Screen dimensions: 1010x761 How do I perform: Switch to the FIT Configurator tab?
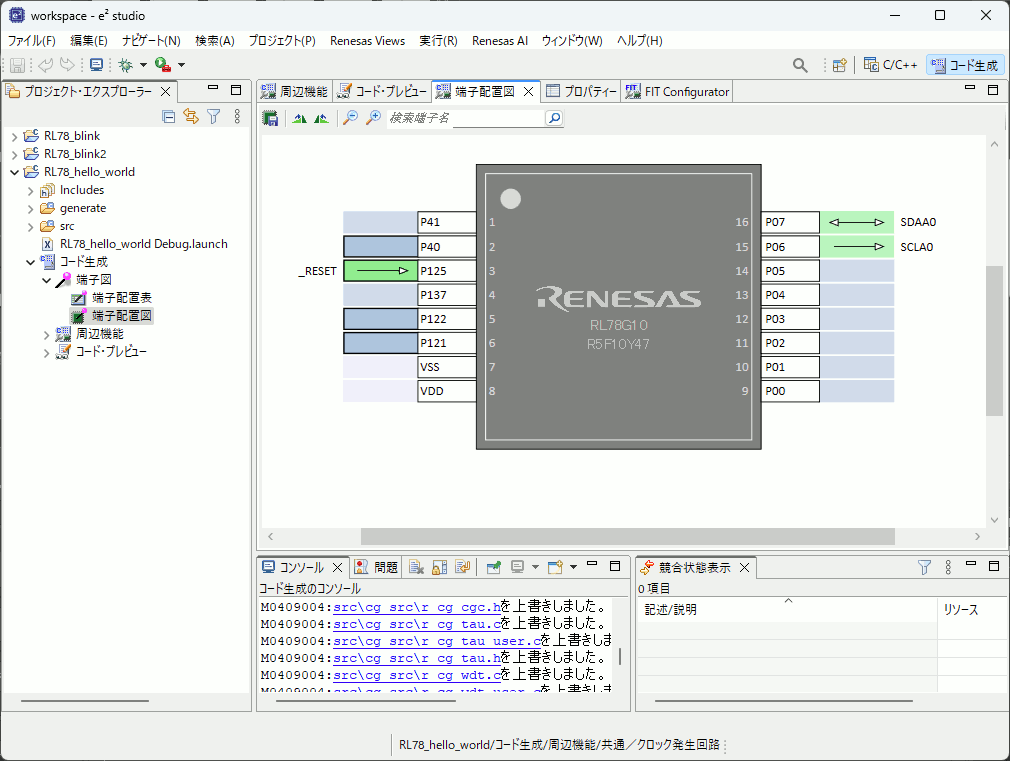click(x=677, y=92)
